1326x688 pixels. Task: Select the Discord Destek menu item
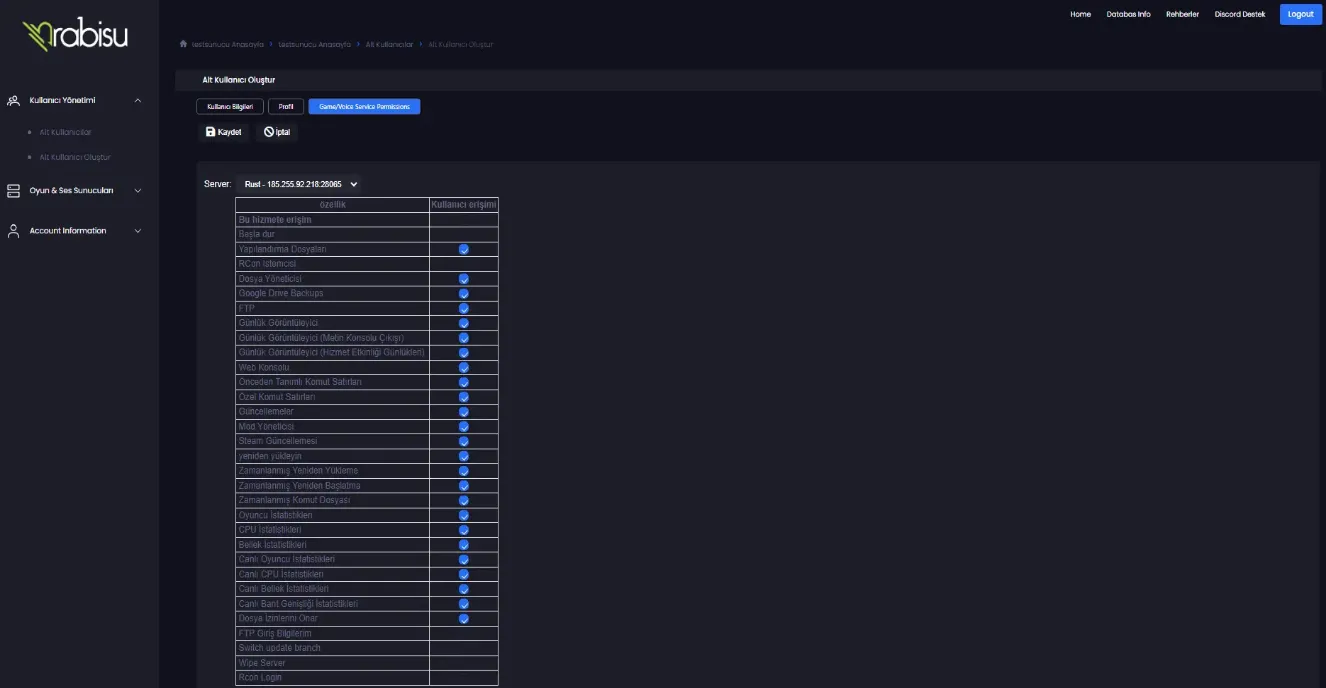coord(1240,14)
